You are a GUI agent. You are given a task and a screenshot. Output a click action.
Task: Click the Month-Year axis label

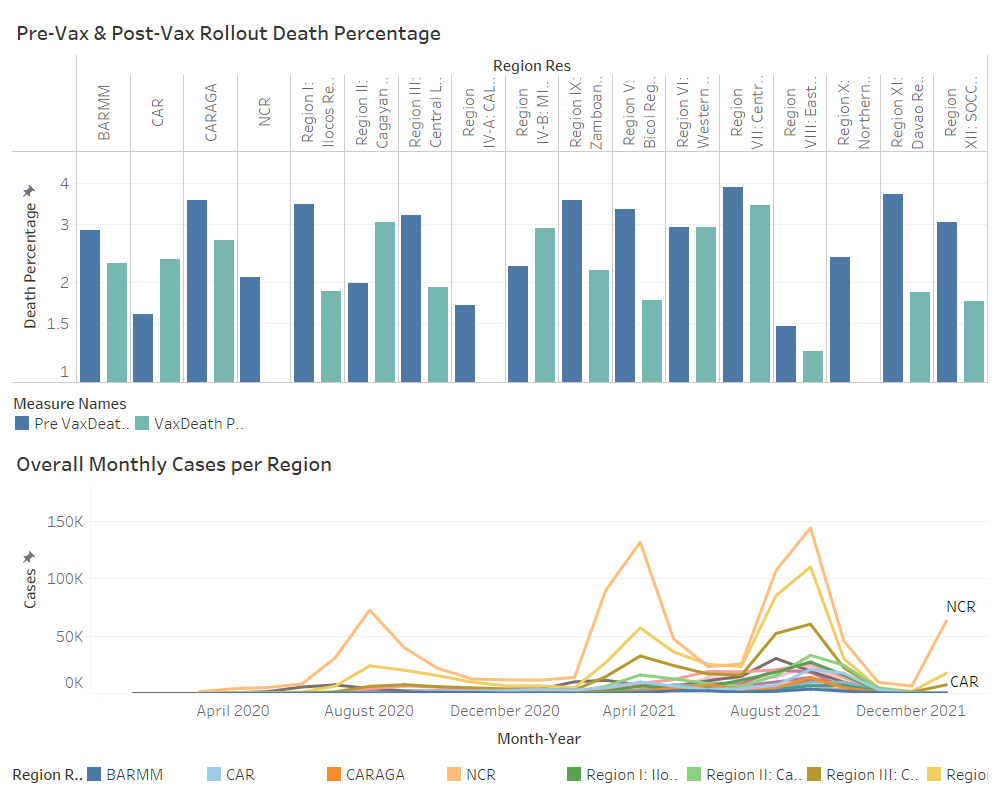click(541, 738)
